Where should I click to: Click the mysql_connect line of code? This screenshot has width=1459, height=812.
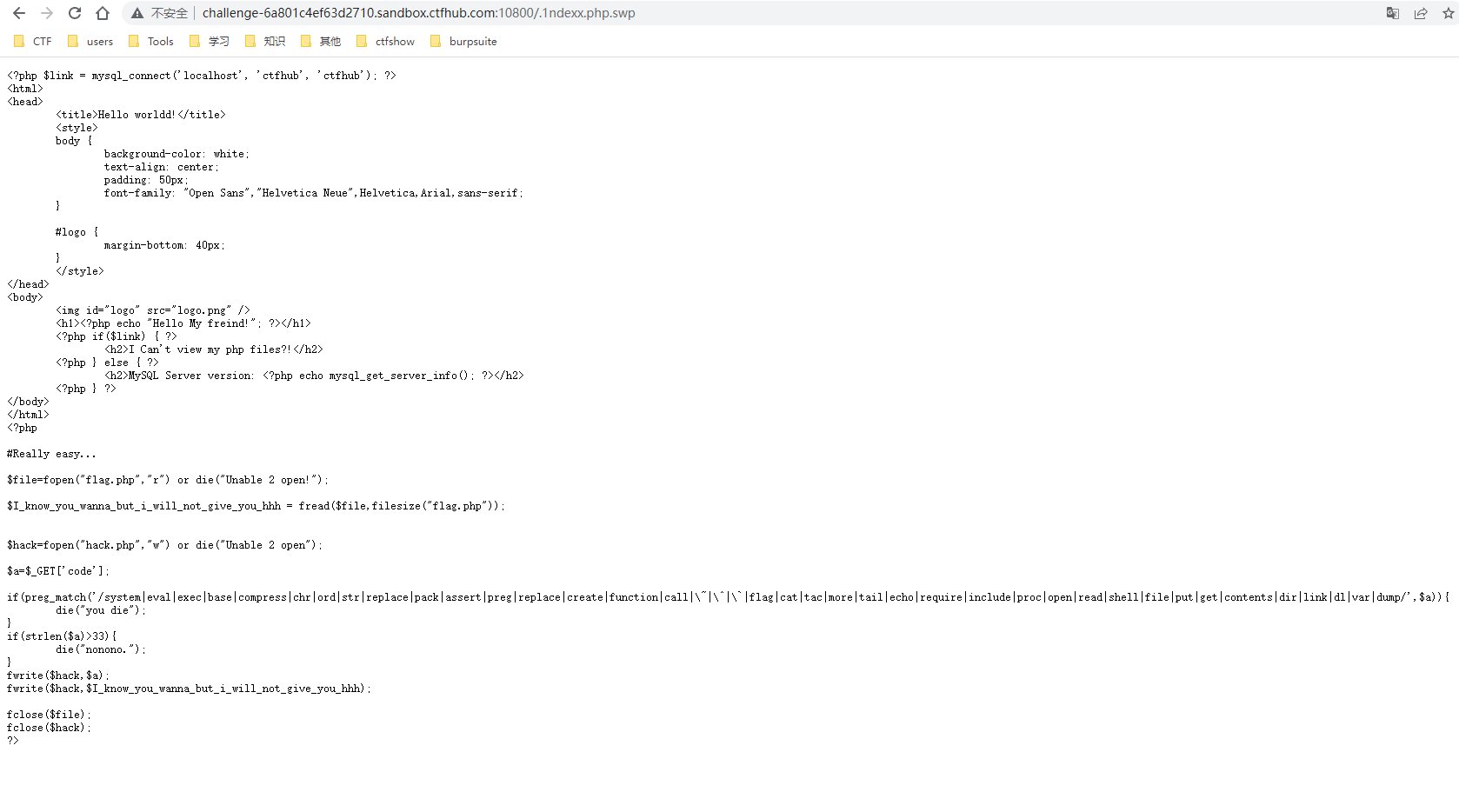pos(202,76)
